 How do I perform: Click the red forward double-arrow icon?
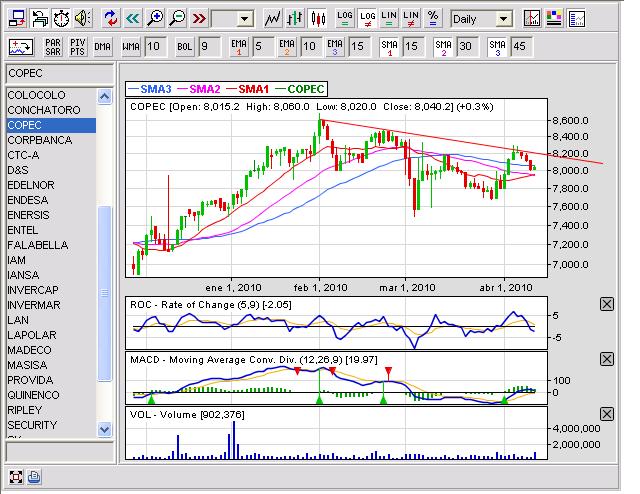pyautogui.click(x=199, y=18)
